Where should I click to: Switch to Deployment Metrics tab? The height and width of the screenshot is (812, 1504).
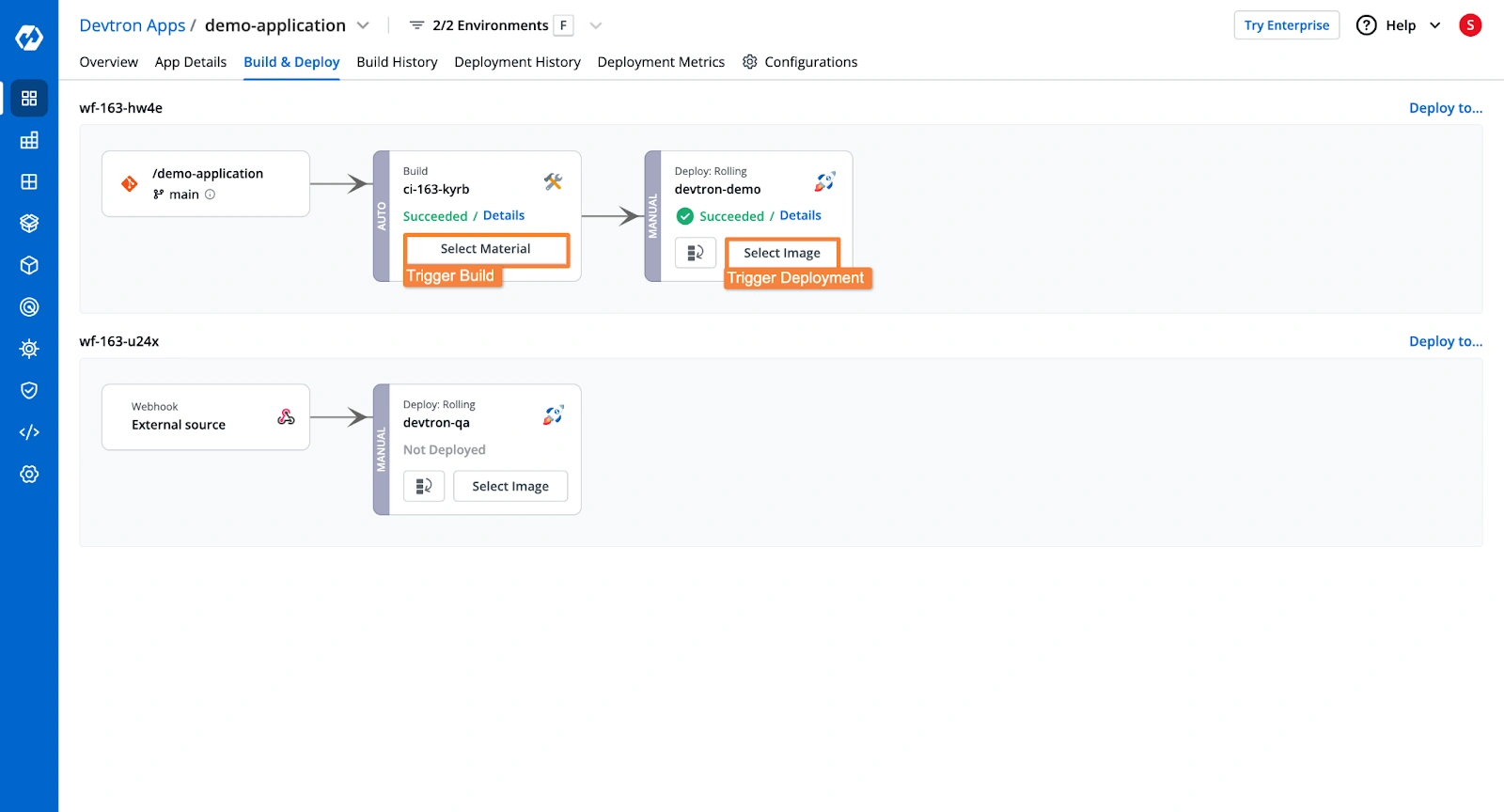(661, 62)
